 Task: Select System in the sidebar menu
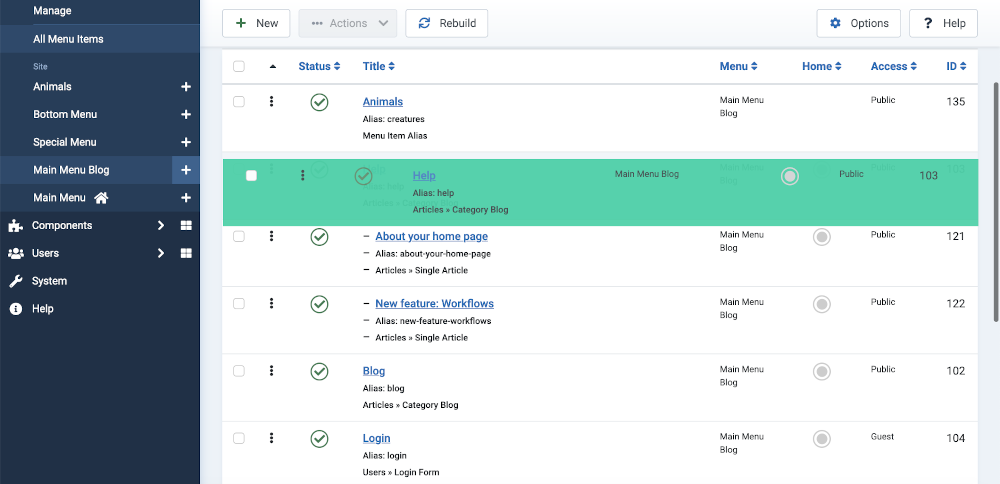coord(49,281)
